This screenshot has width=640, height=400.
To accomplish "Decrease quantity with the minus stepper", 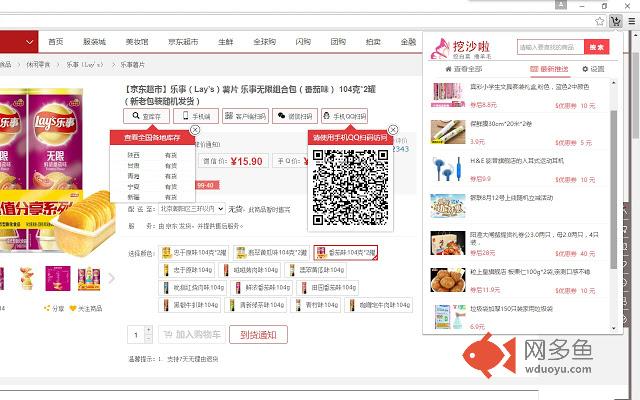I will 149,339.
